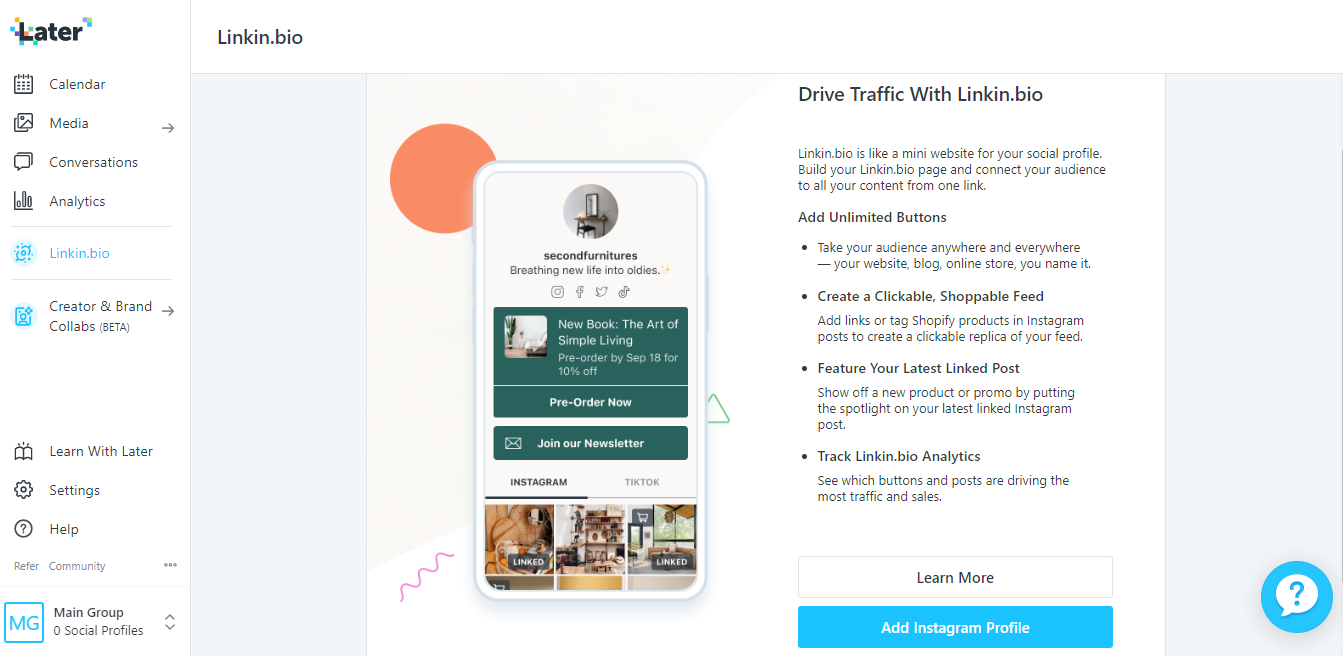Click the Media library icon
1343x656 pixels.
point(23,123)
